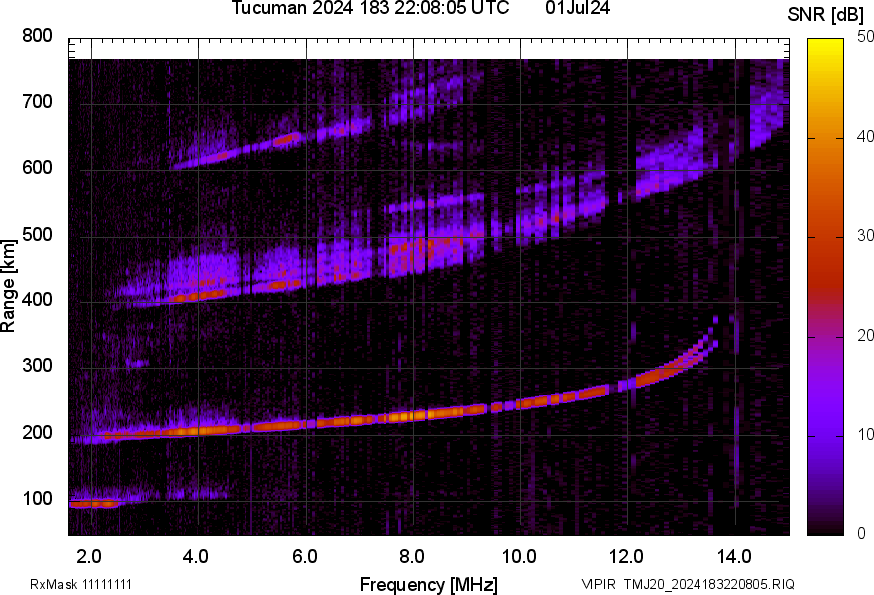Click the colorbar tick label '40'
Screen dimensions: 874x595
[x=865, y=137]
